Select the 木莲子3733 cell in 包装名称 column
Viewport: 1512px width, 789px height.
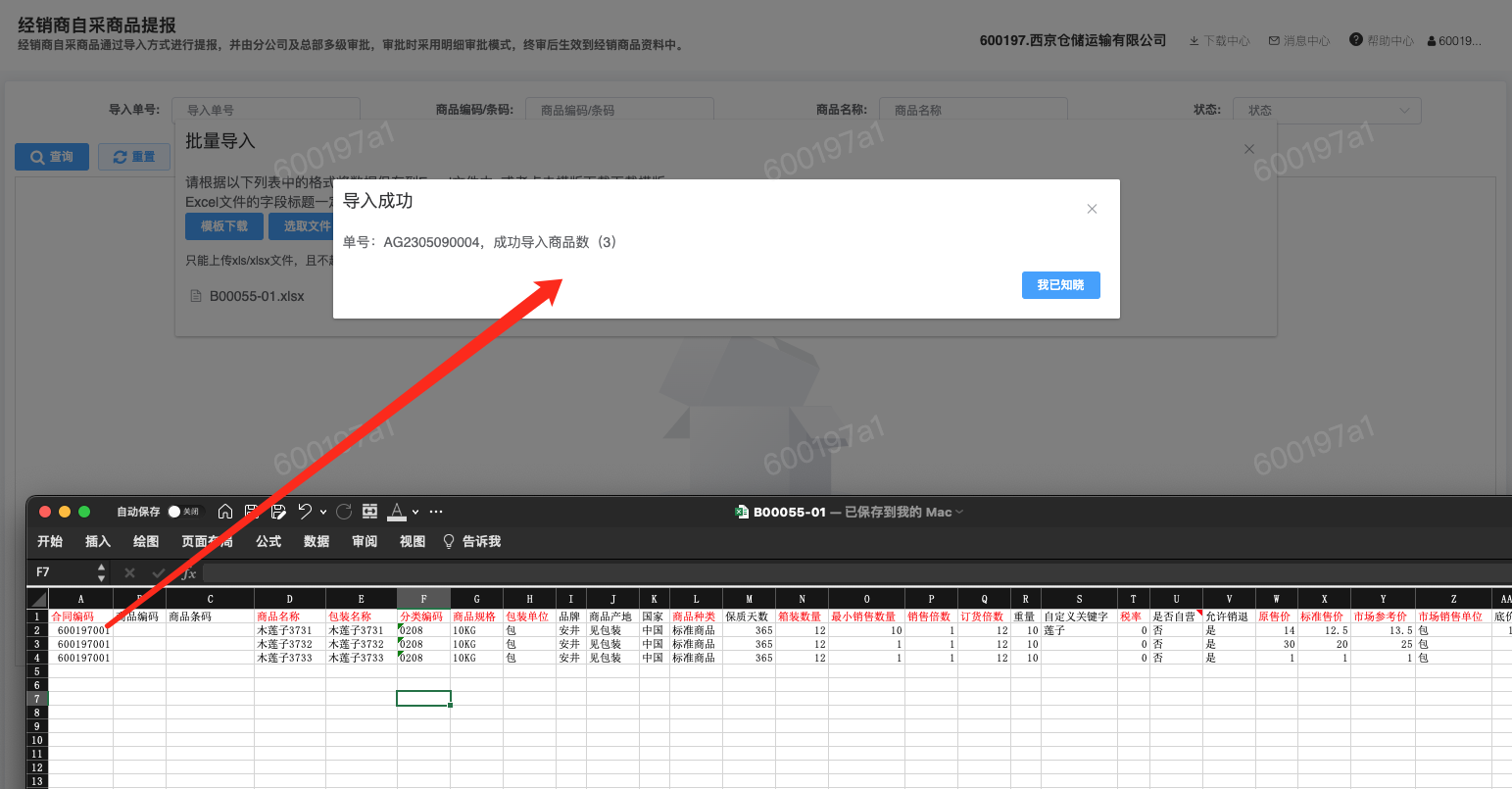(362, 658)
